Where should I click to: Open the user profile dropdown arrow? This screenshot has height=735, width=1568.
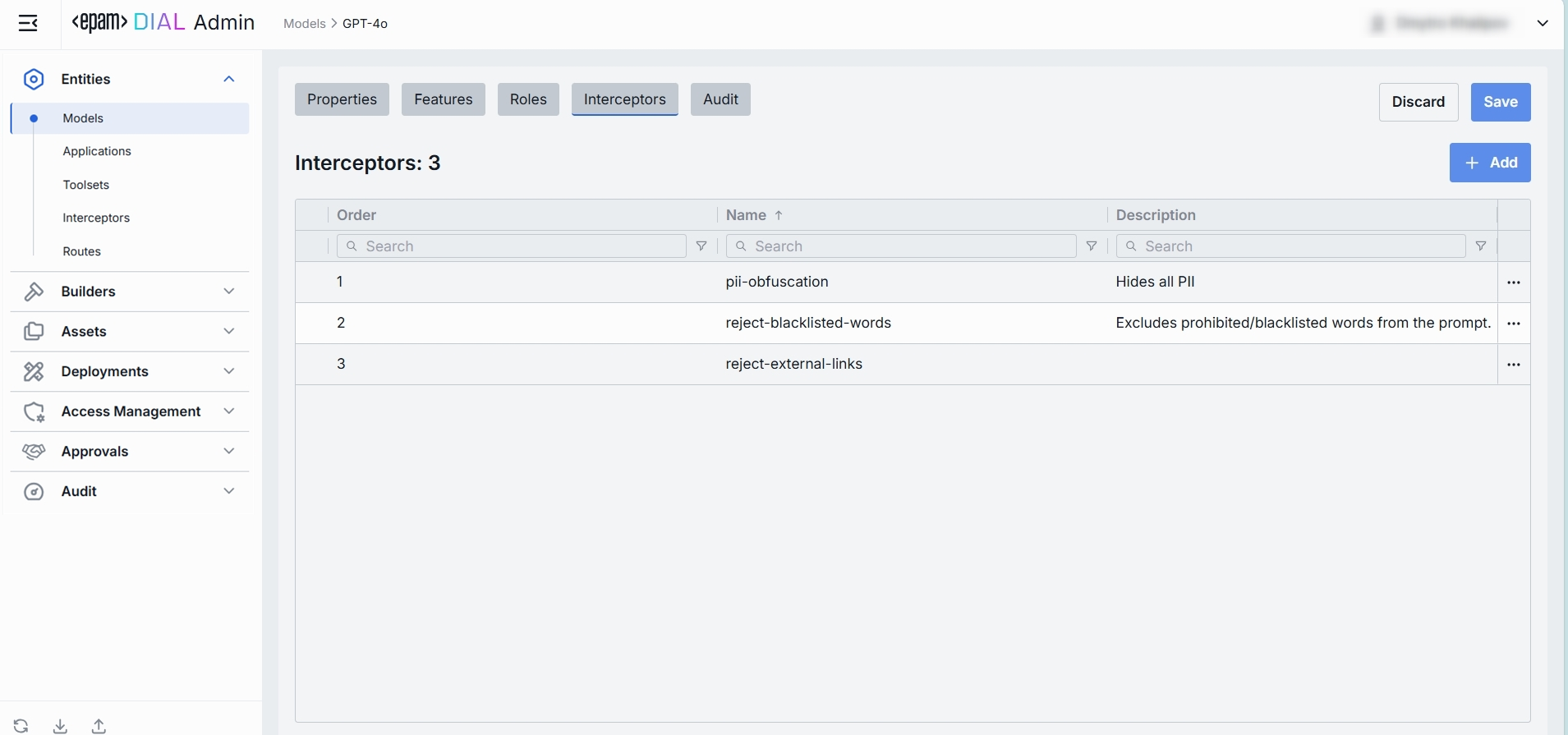pyautogui.click(x=1543, y=23)
